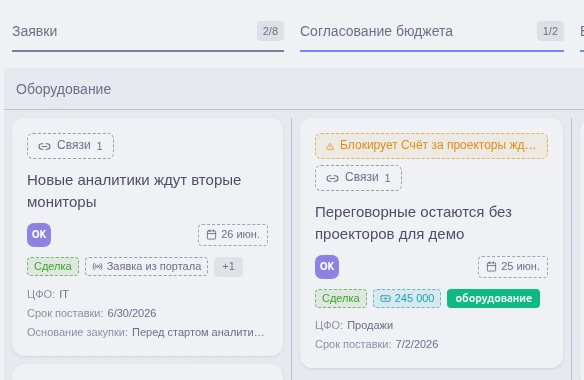Click the calendar icon beside 26 июн.
Screen dimensions: 584x380
point(211,235)
